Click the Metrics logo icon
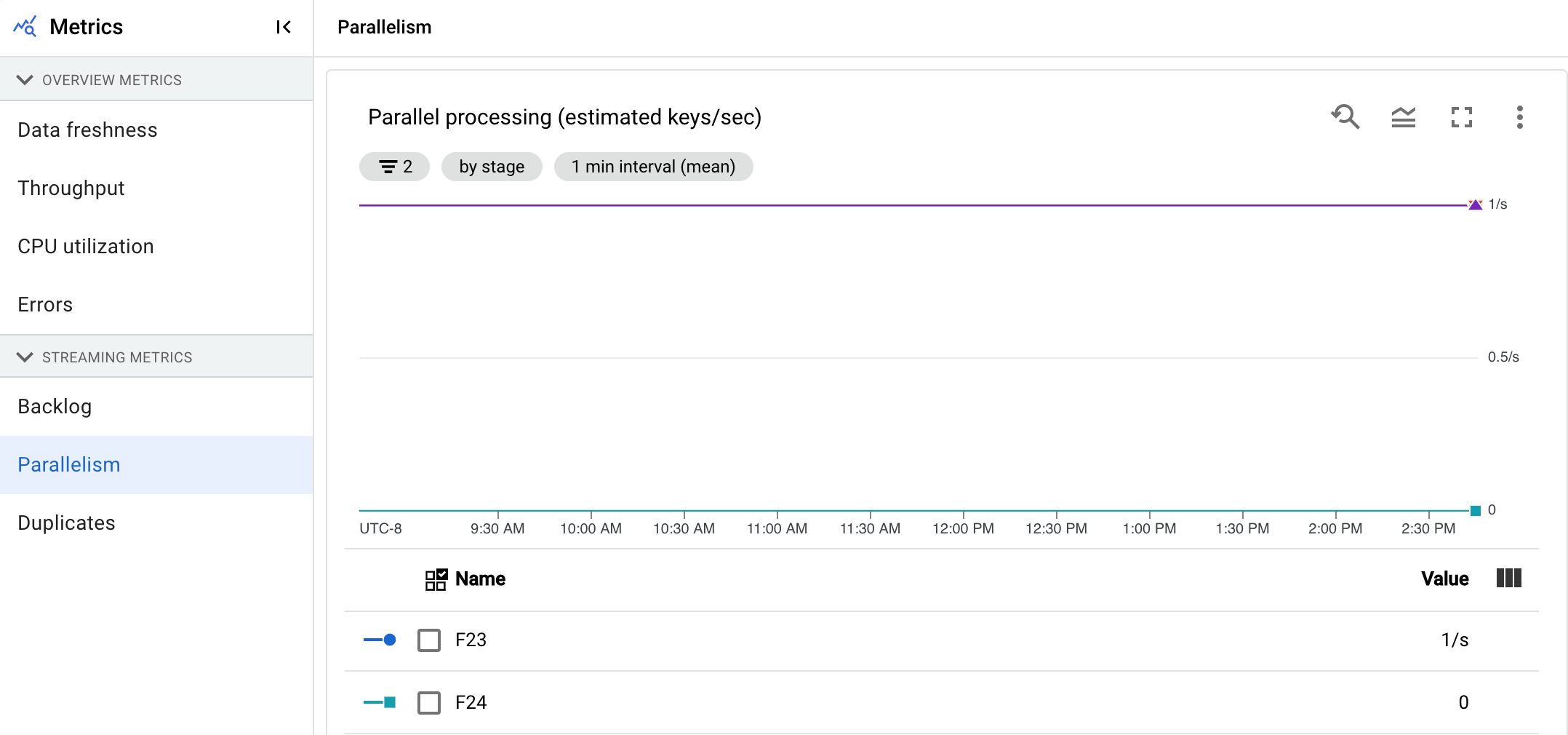Screen dimensions: 1568x735 [x=23, y=26]
